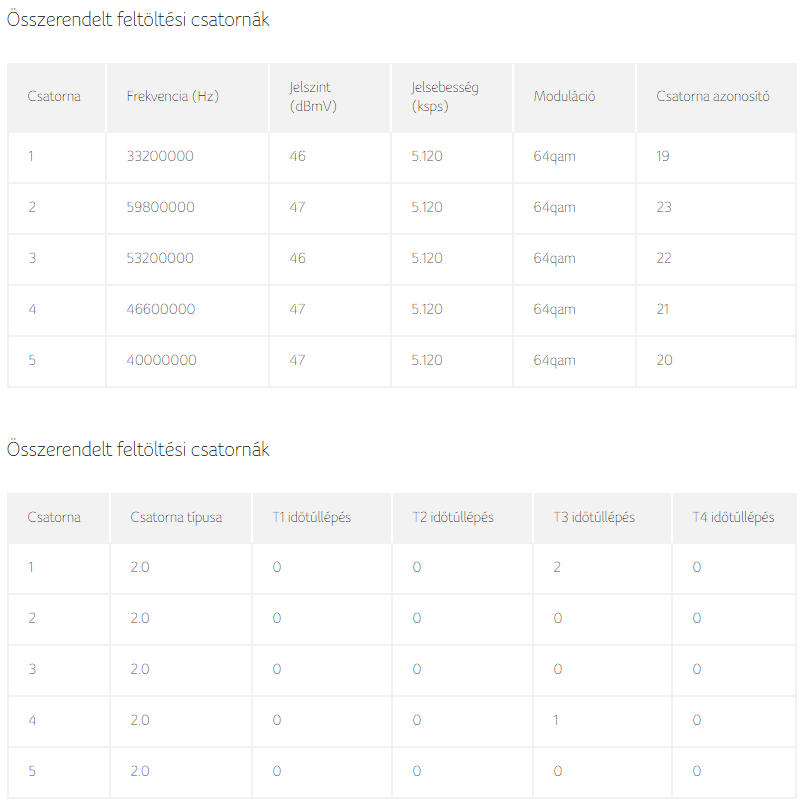
Task: Click the 46600000 frequency cell
Action: click(160, 309)
